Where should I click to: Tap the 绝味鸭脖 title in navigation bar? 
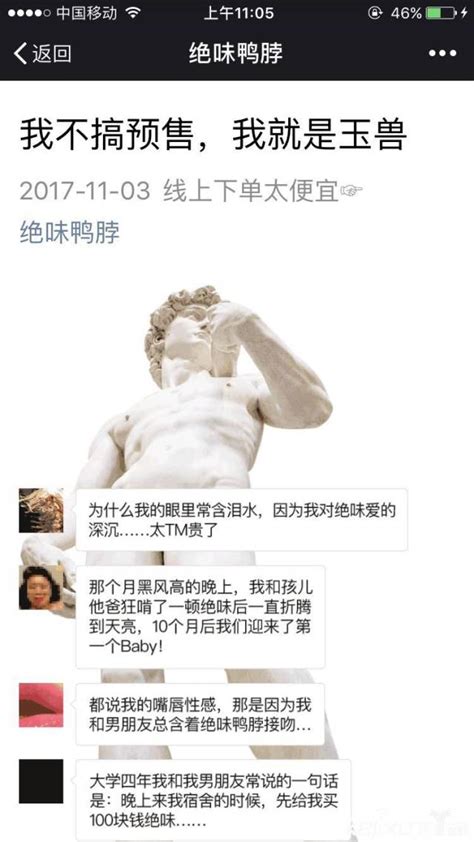[x=236, y=54]
